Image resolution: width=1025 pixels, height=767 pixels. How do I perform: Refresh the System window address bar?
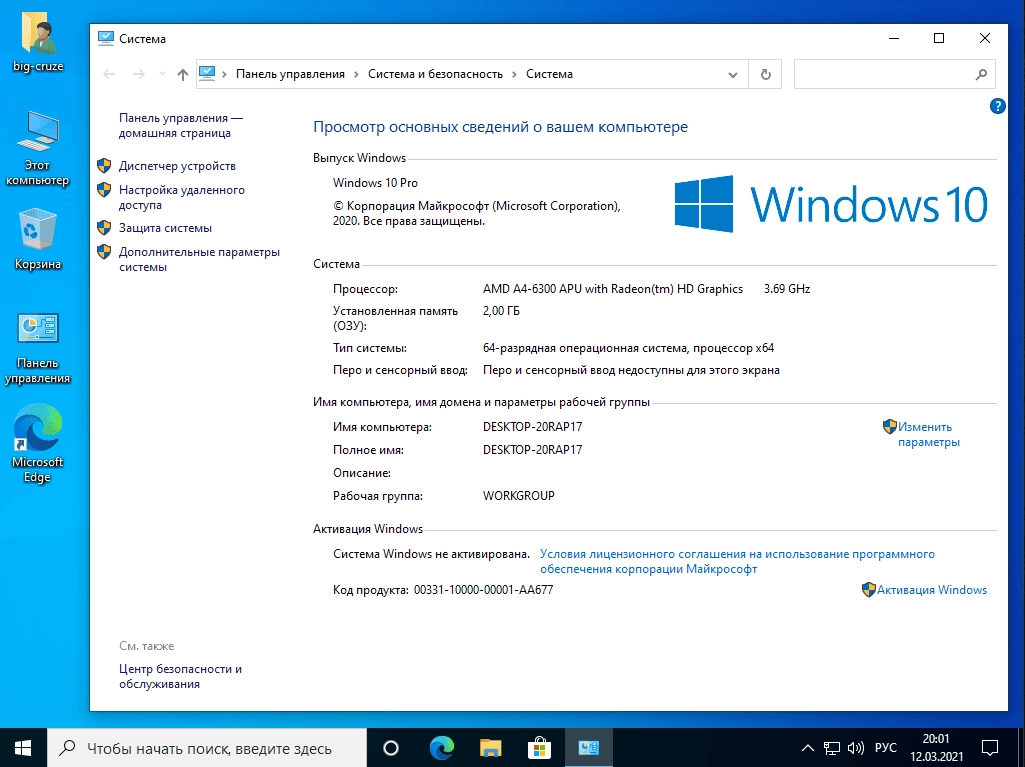765,75
